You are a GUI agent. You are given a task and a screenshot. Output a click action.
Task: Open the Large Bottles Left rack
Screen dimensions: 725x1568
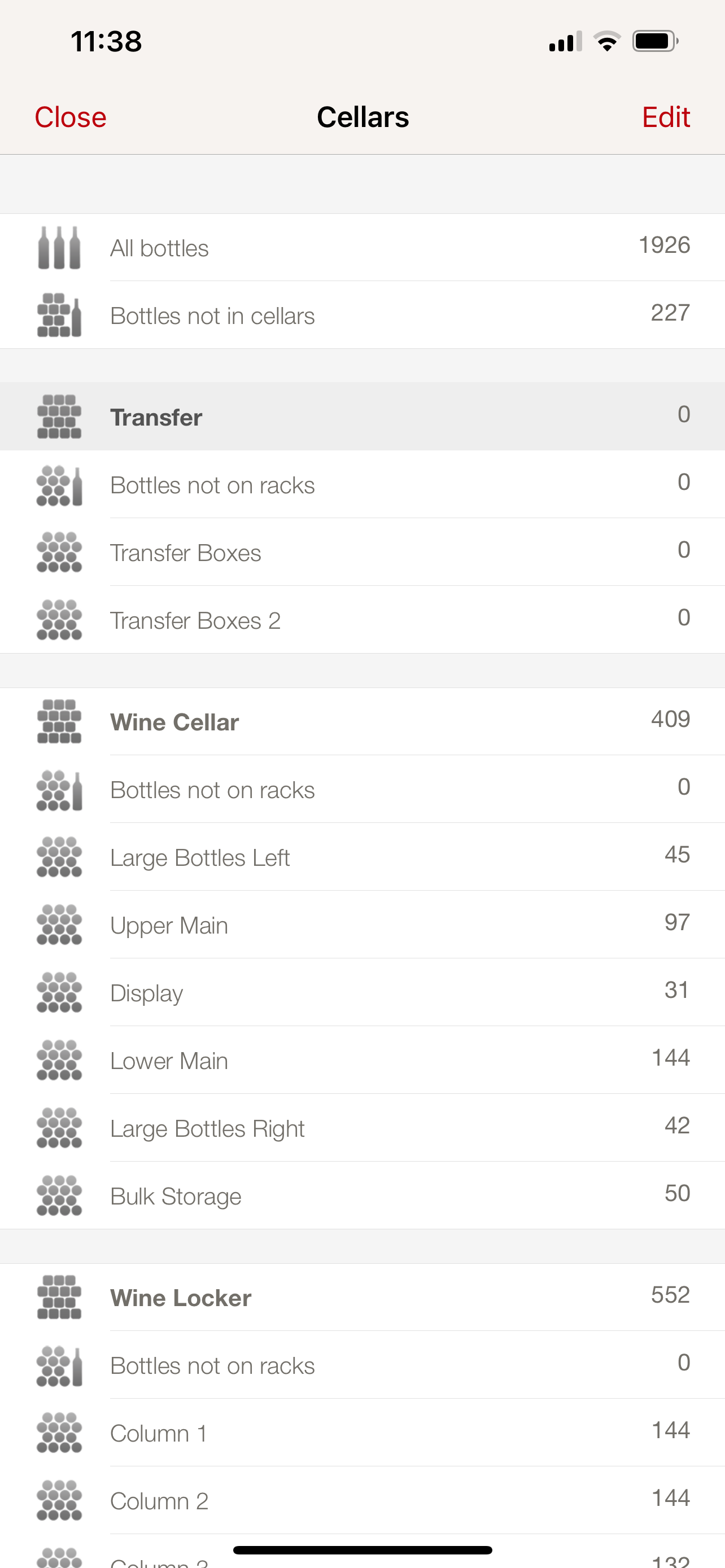tap(200, 857)
